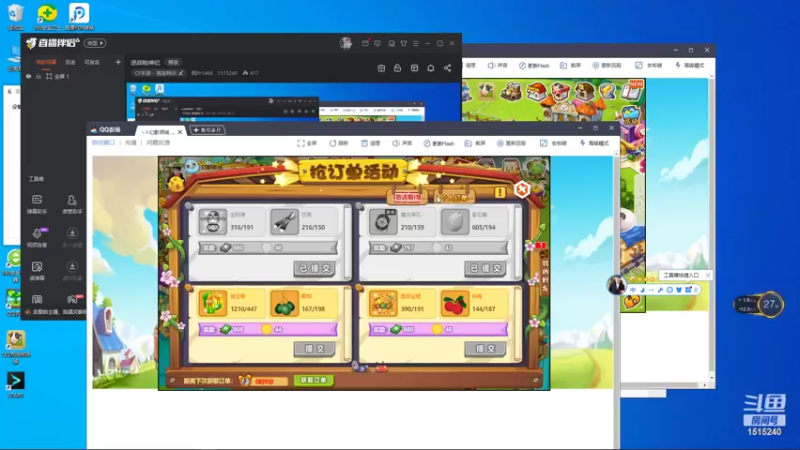
Task: Click 提交 on the 1210/447 order
Action: click(x=315, y=349)
